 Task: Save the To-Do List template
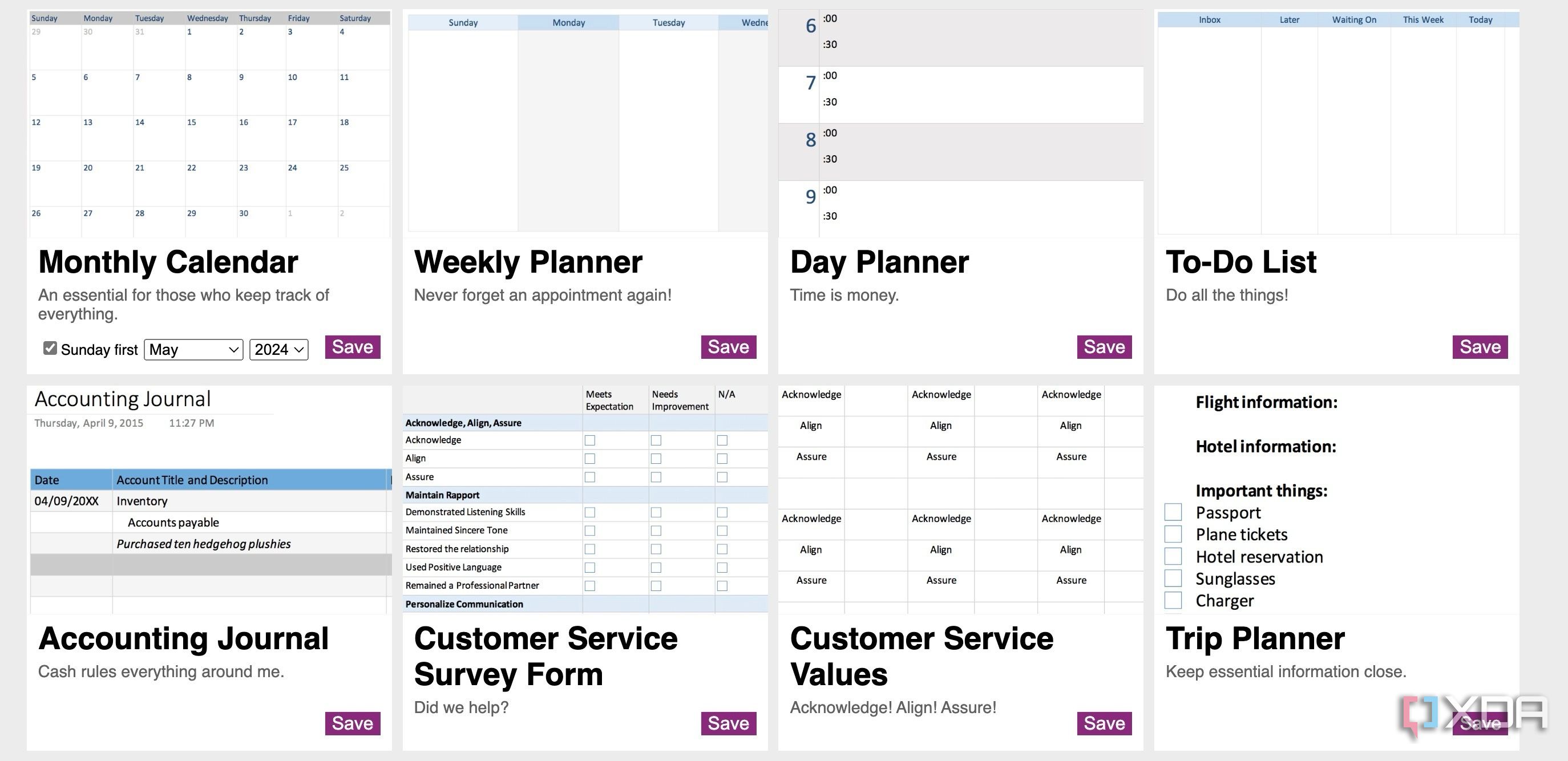1479,347
